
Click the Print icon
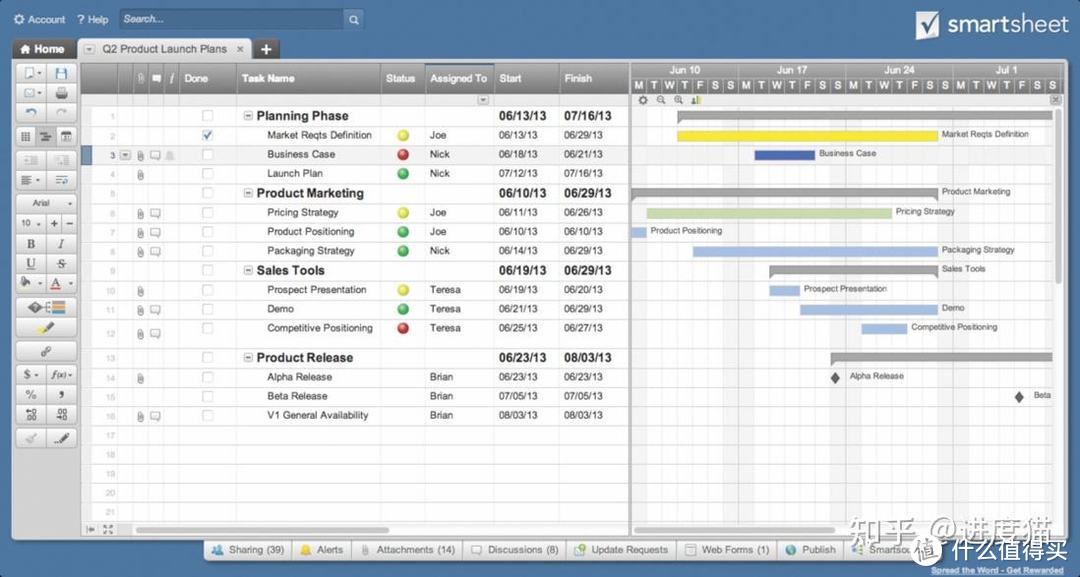point(61,93)
